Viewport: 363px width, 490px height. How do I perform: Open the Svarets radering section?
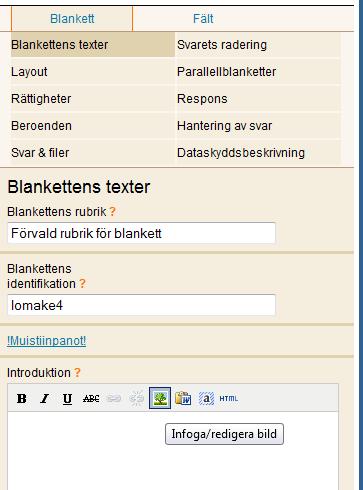click(x=258, y=45)
